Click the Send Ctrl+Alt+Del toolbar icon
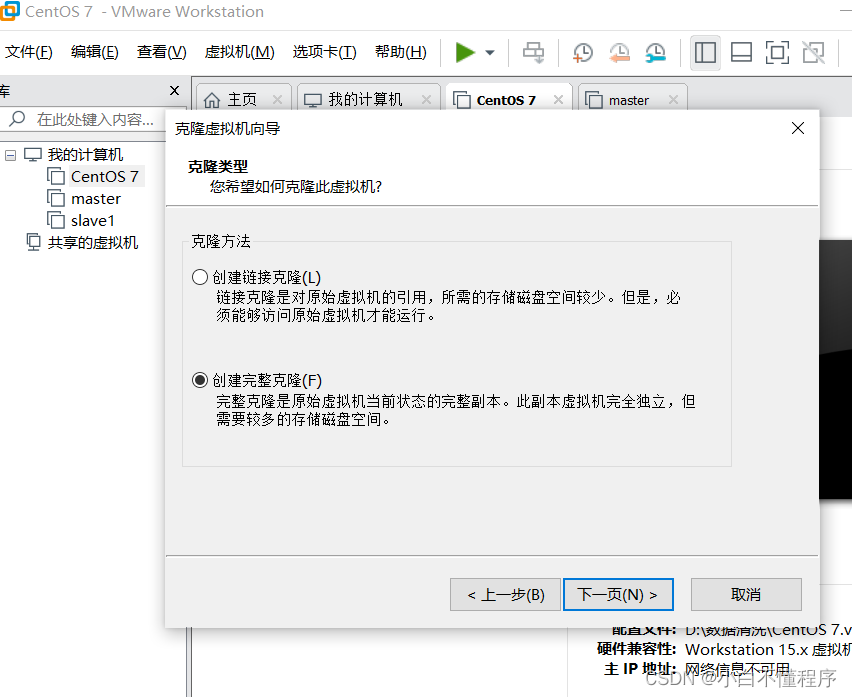 click(533, 53)
